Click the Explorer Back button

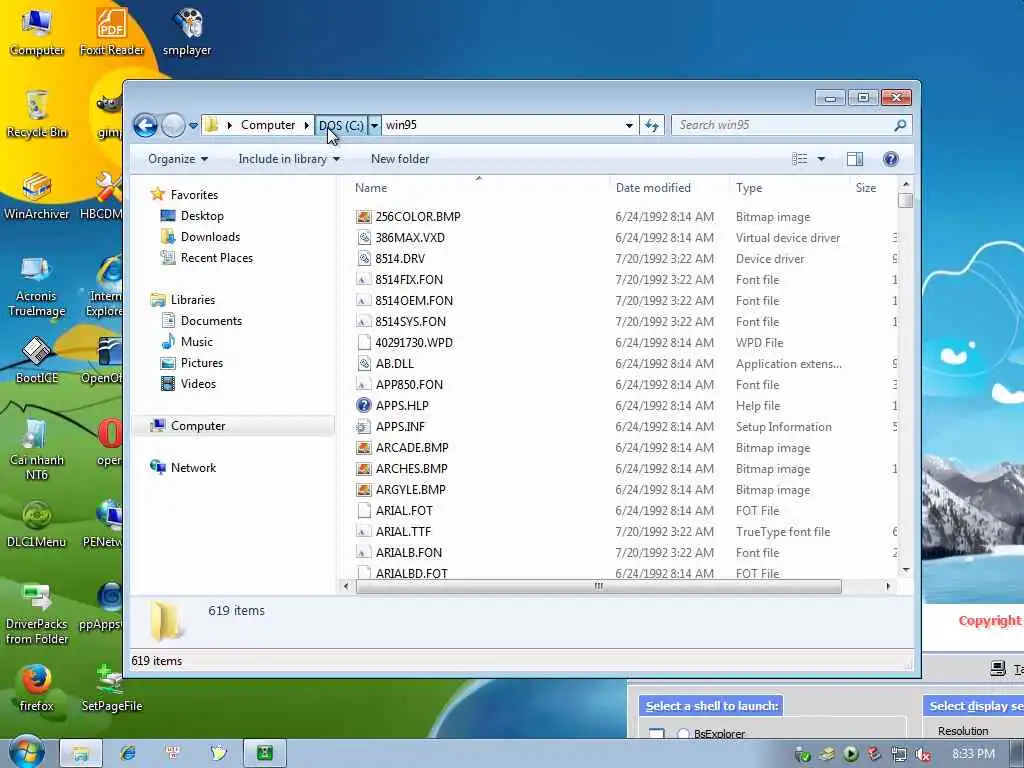point(145,125)
